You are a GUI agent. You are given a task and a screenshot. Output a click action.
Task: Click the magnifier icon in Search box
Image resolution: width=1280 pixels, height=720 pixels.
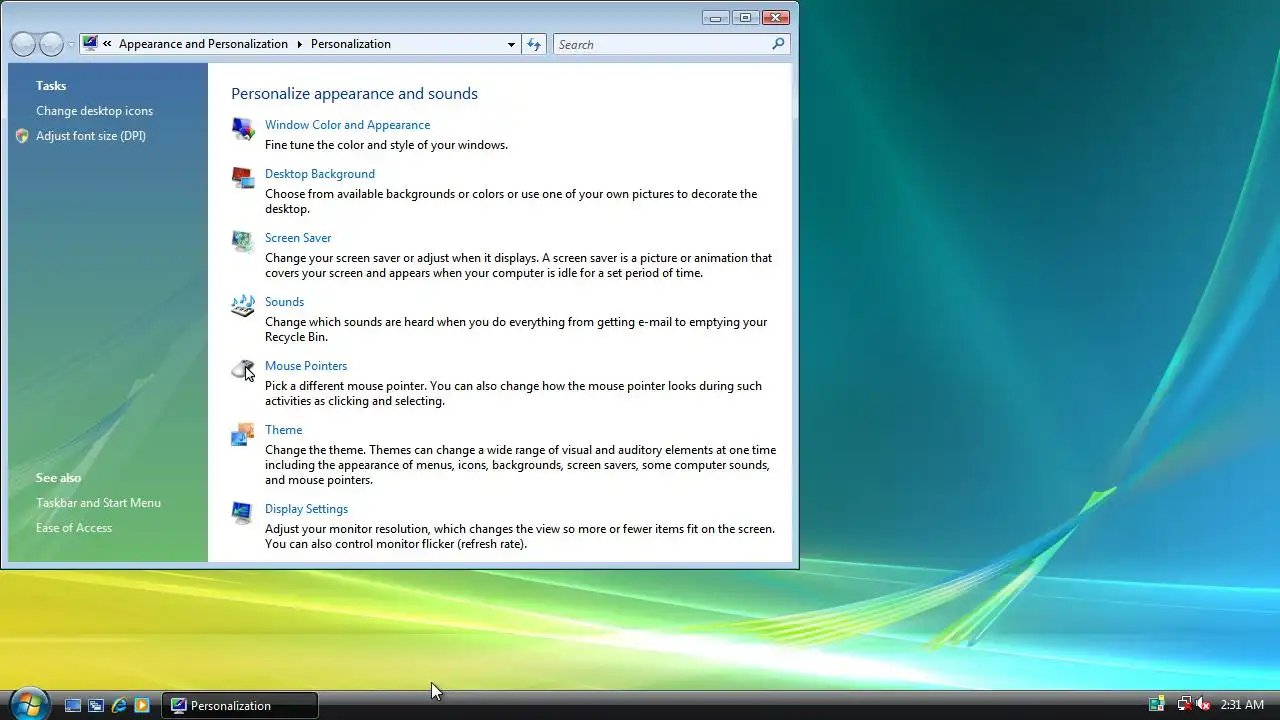click(x=778, y=44)
